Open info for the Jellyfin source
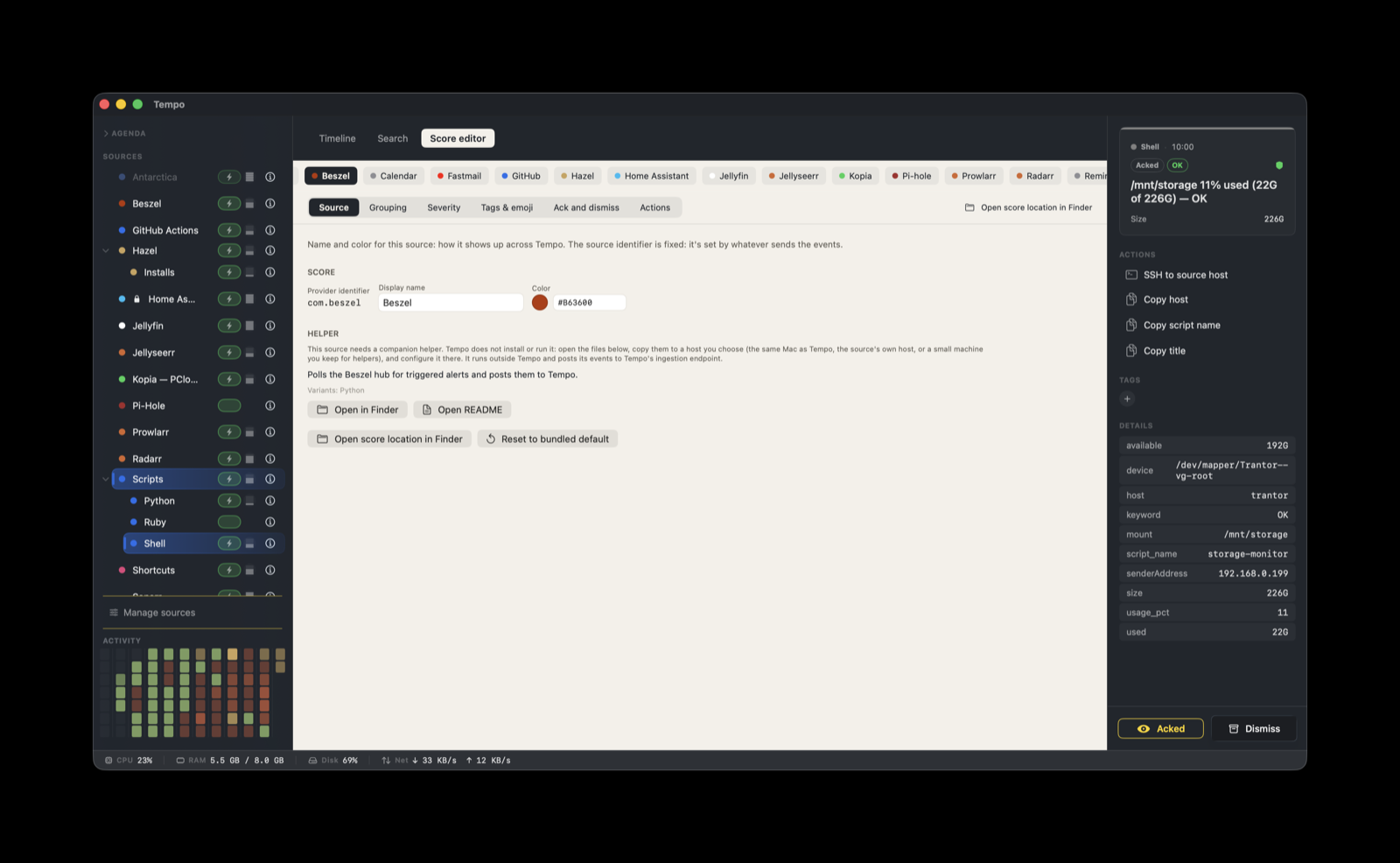Viewport: 1400px width, 863px height. click(270, 326)
